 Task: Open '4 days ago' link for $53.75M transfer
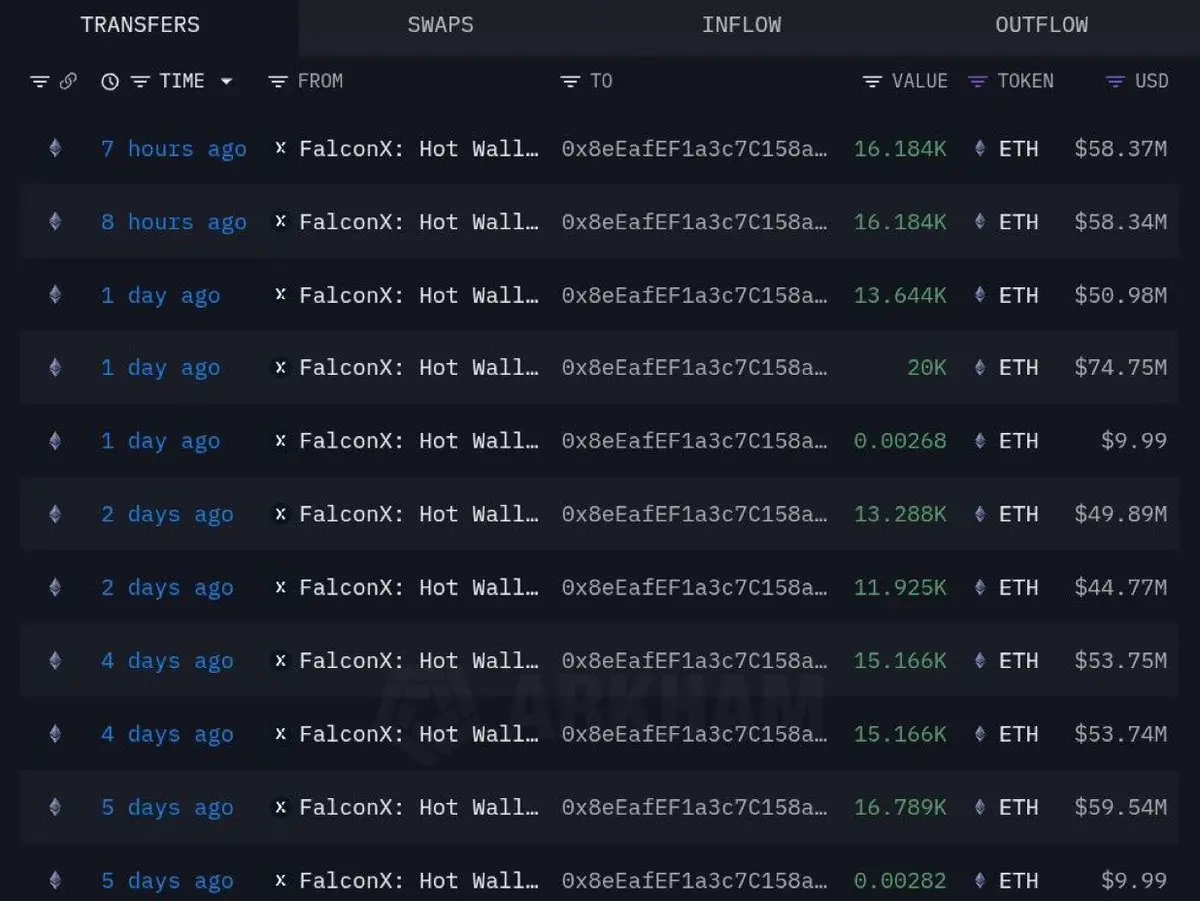[x=167, y=661]
